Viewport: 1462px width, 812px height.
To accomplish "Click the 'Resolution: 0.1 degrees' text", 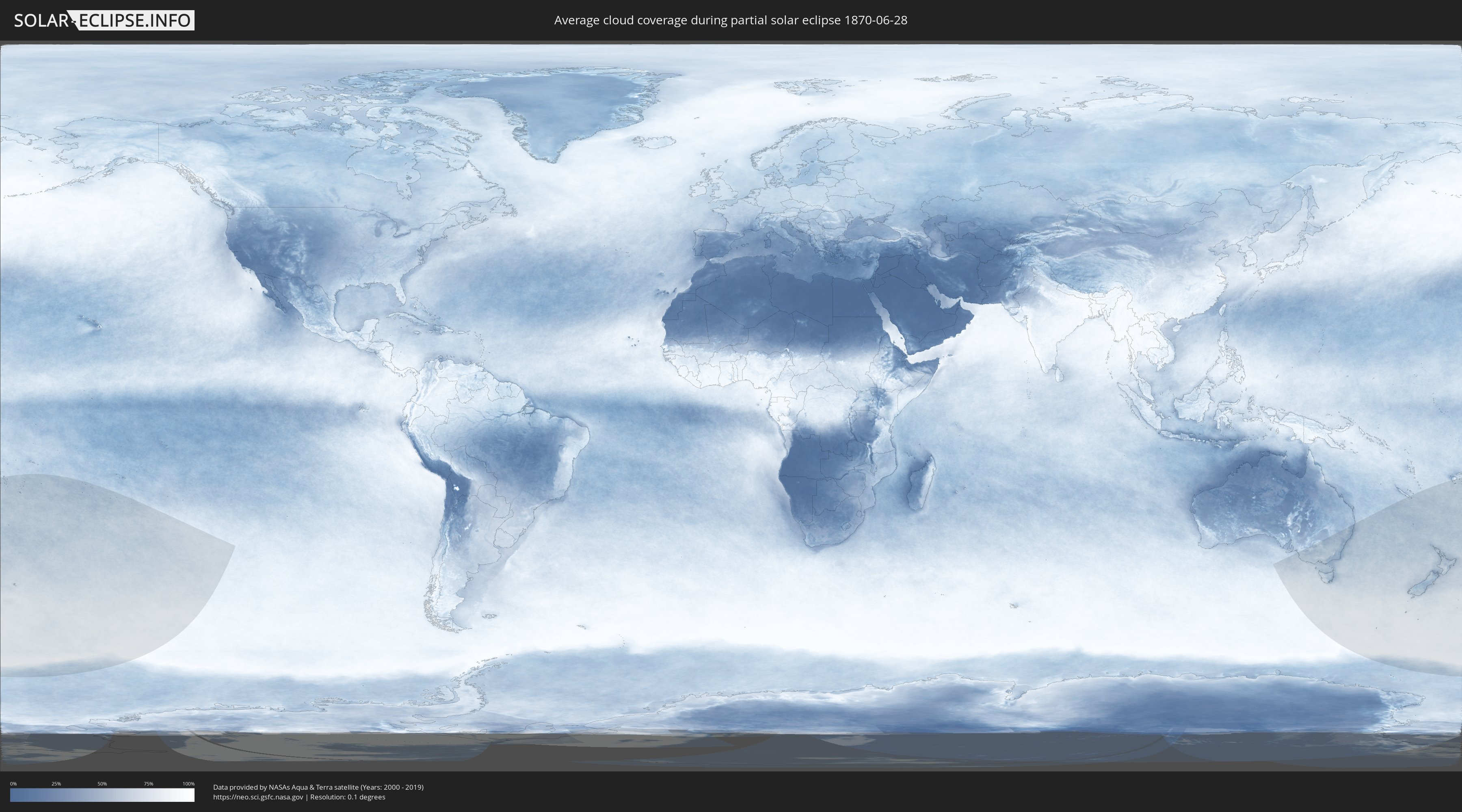I will pyautogui.click(x=347, y=797).
